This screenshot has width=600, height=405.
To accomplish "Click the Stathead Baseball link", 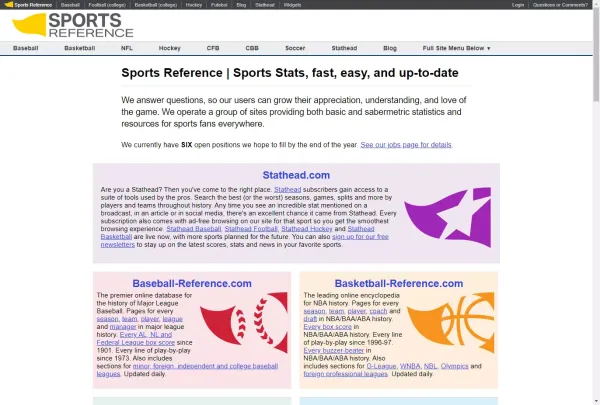I will [x=194, y=229].
